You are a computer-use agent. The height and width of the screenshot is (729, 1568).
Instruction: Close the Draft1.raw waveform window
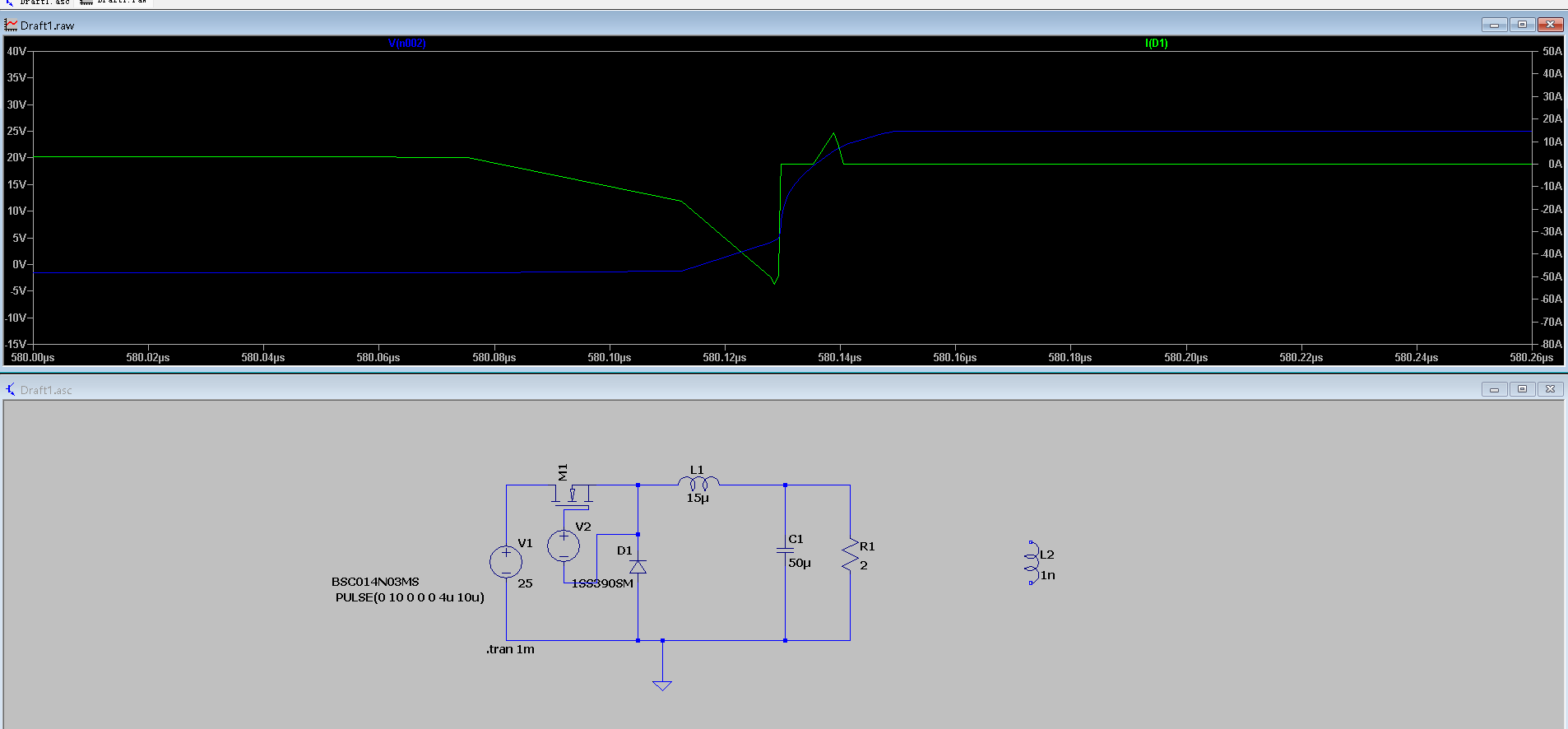(1550, 25)
